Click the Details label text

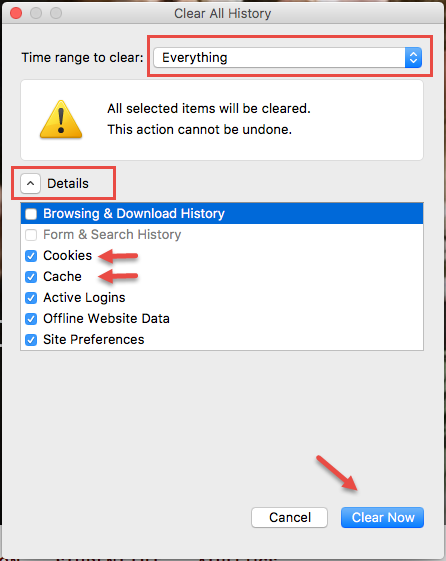pos(68,184)
